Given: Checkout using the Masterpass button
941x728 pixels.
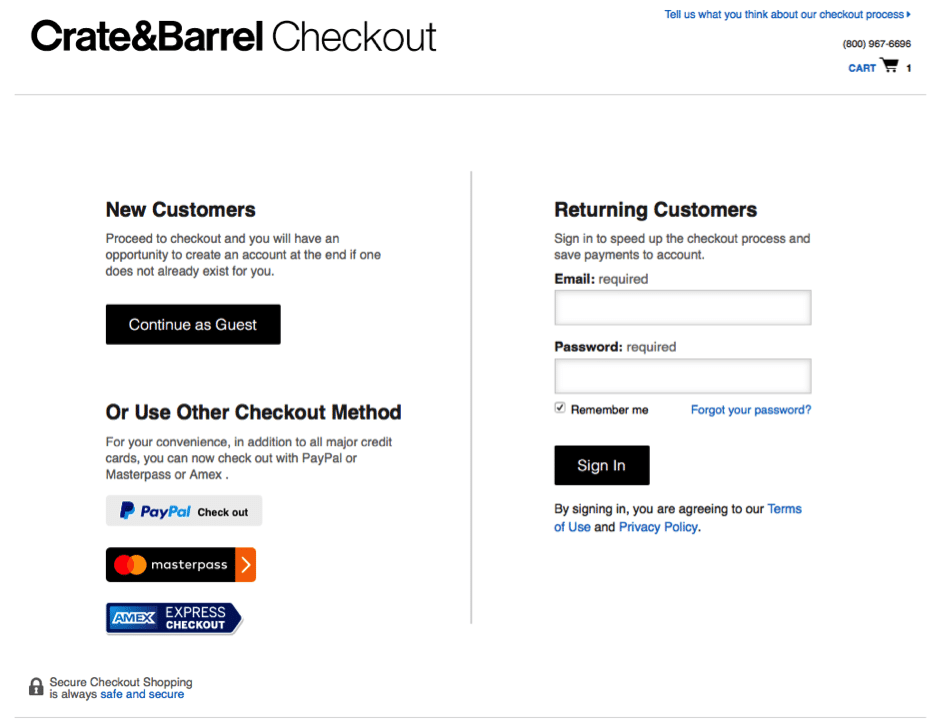Looking at the screenshot, I should [180, 564].
